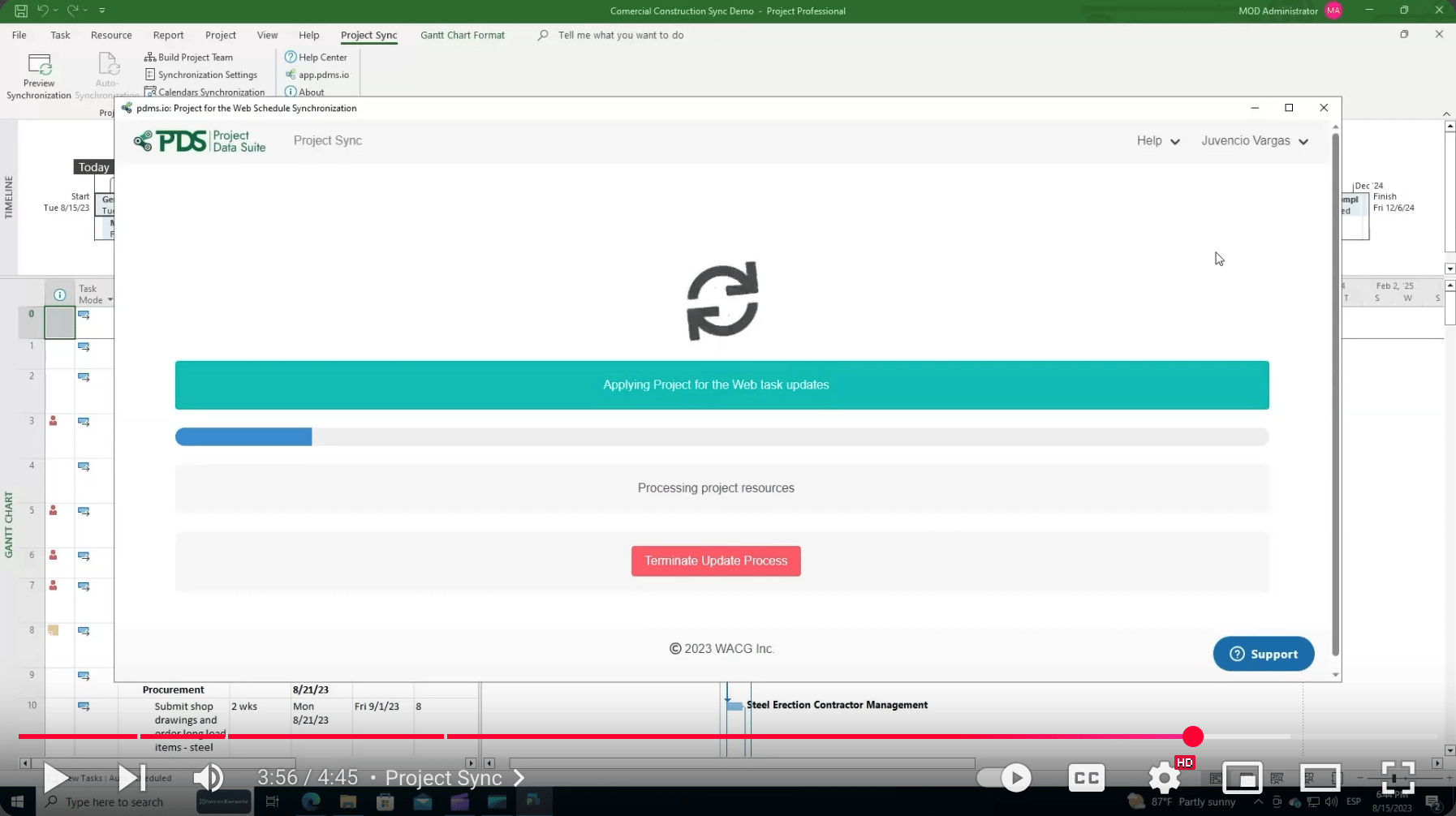Screen dimensions: 1456x816
Task: Expand the Juvencio Vargas user menu
Action: [x=1255, y=141]
